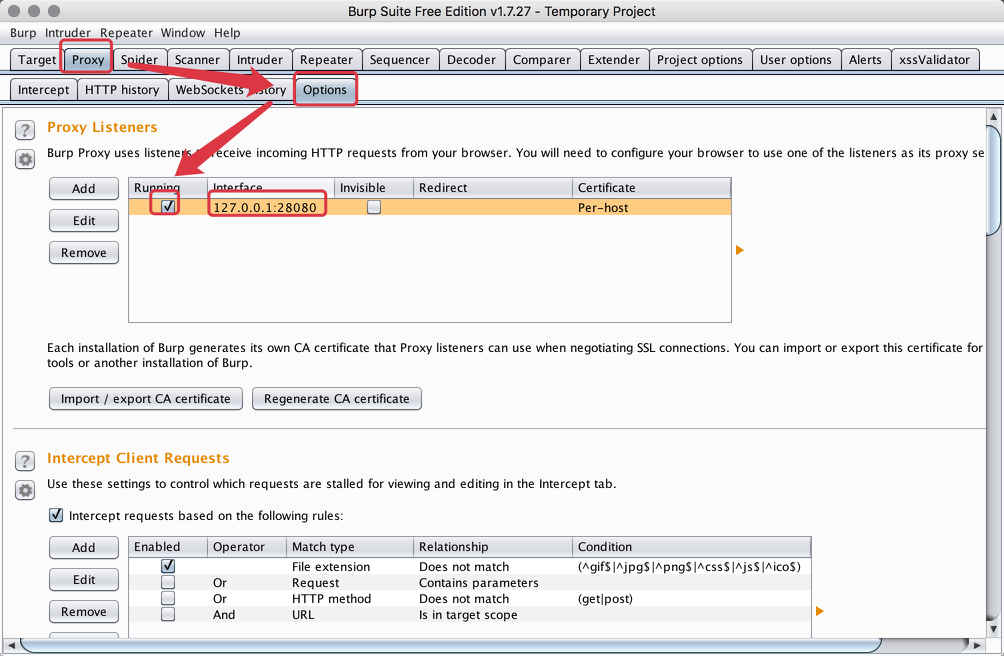Viewport: 1004px width, 656px height.
Task: Click Edit button for intercept rules
Action: [84, 580]
